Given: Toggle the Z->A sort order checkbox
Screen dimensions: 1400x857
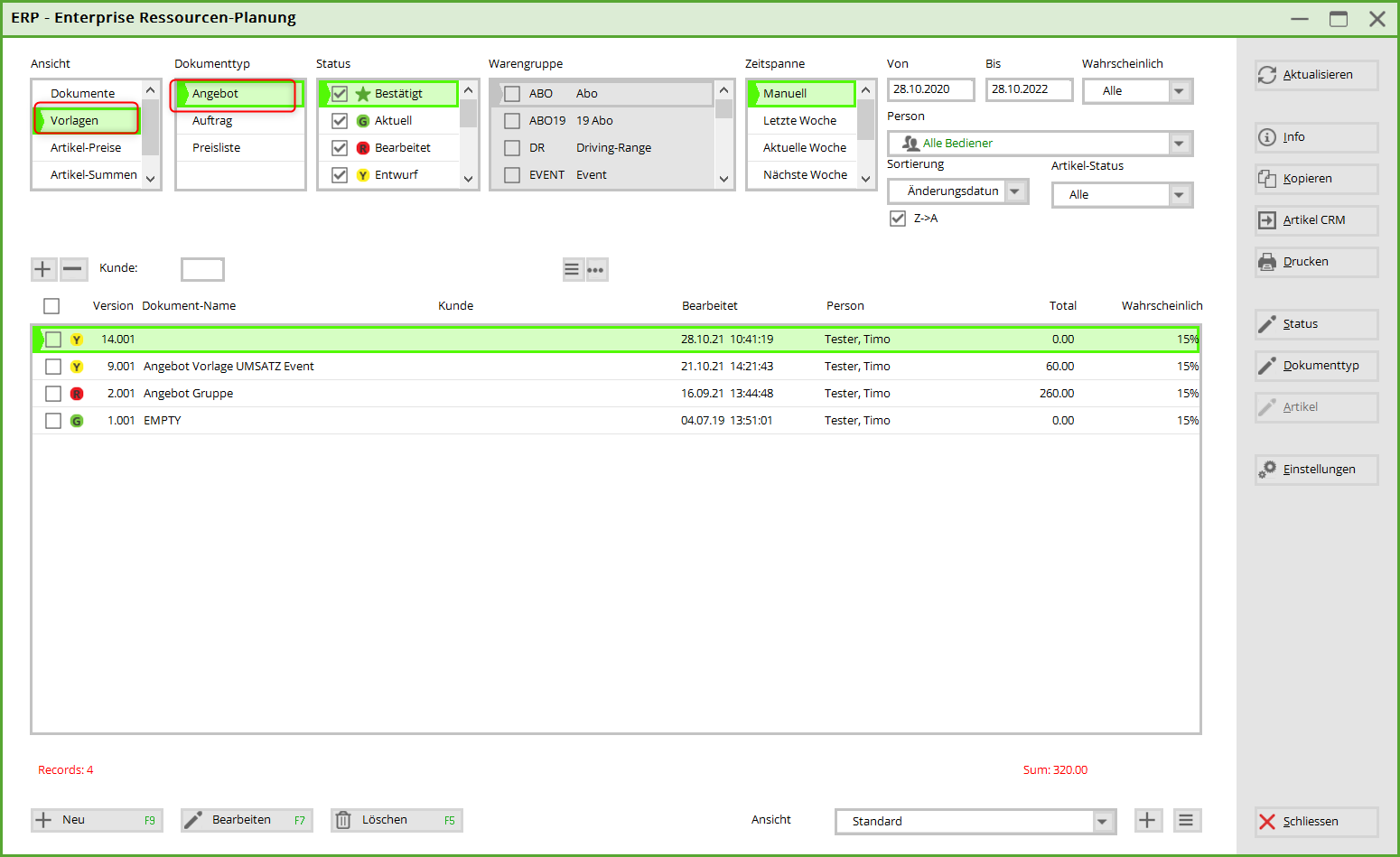Looking at the screenshot, I should [898, 219].
